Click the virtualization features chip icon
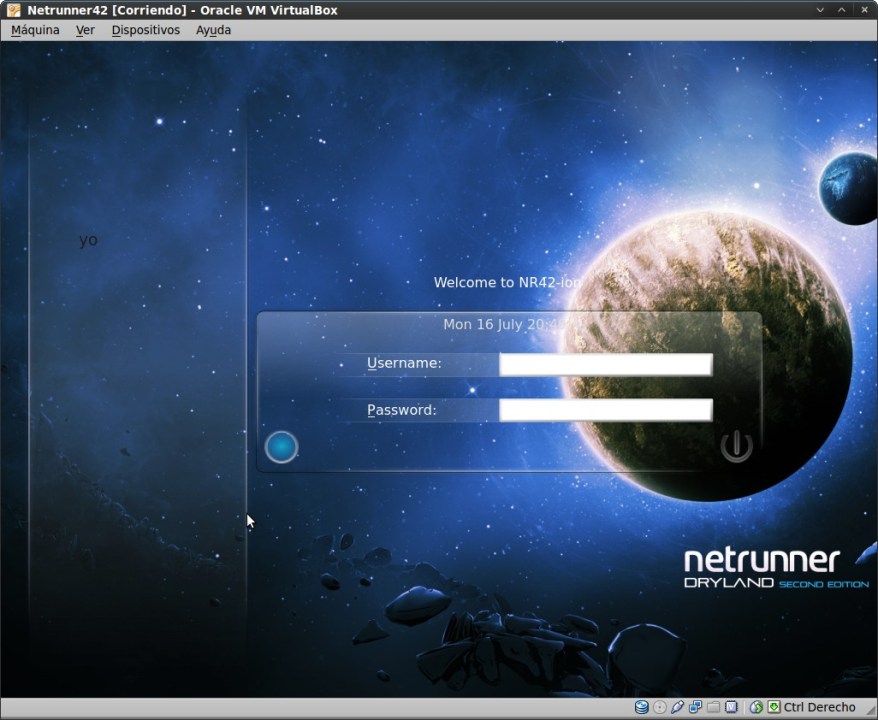Viewport: 878px width, 720px height. (731, 707)
